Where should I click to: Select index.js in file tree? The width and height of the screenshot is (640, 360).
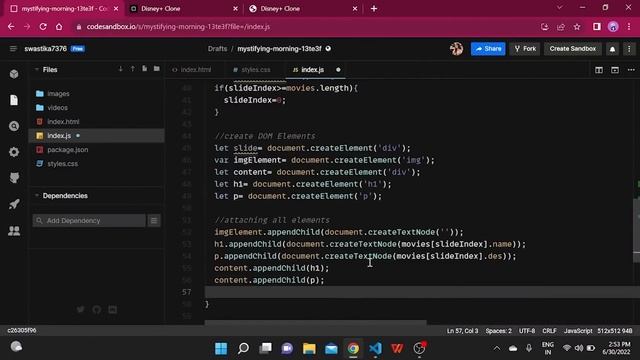(96, 136)
